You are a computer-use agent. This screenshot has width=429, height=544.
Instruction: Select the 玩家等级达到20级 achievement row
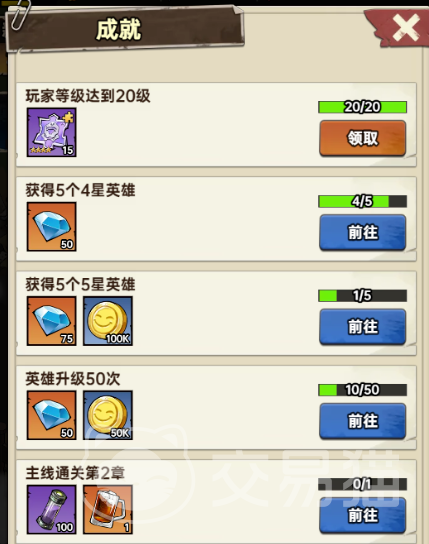pos(216,125)
